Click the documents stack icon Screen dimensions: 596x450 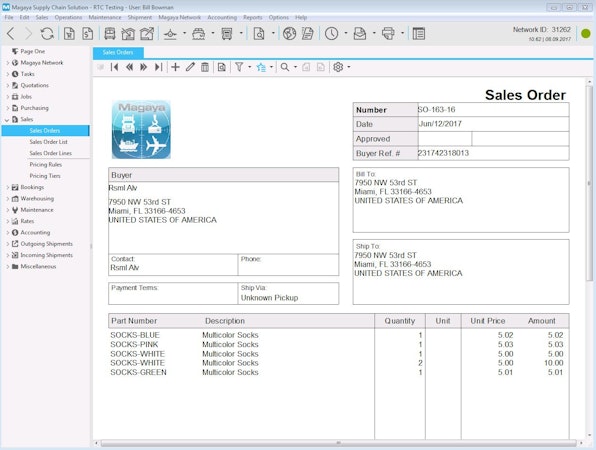(x=308, y=34)
